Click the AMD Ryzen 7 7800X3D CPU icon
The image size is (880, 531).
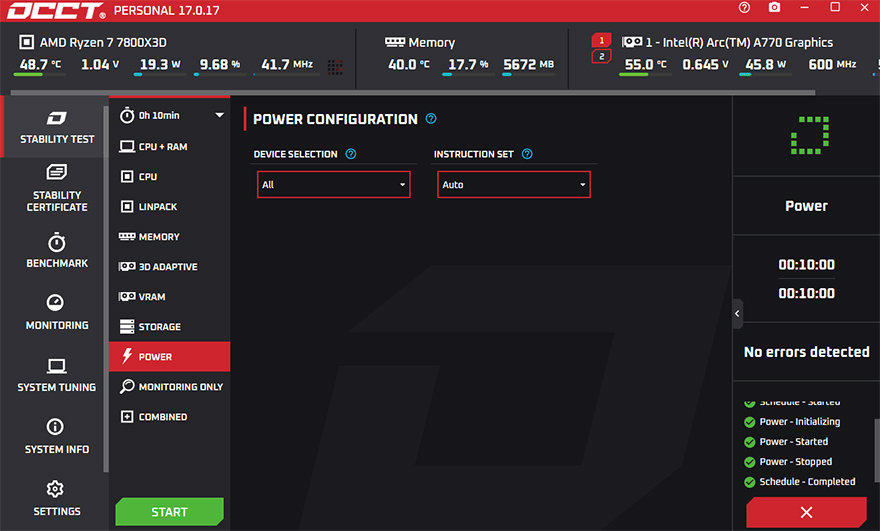[x=26, y=42]
